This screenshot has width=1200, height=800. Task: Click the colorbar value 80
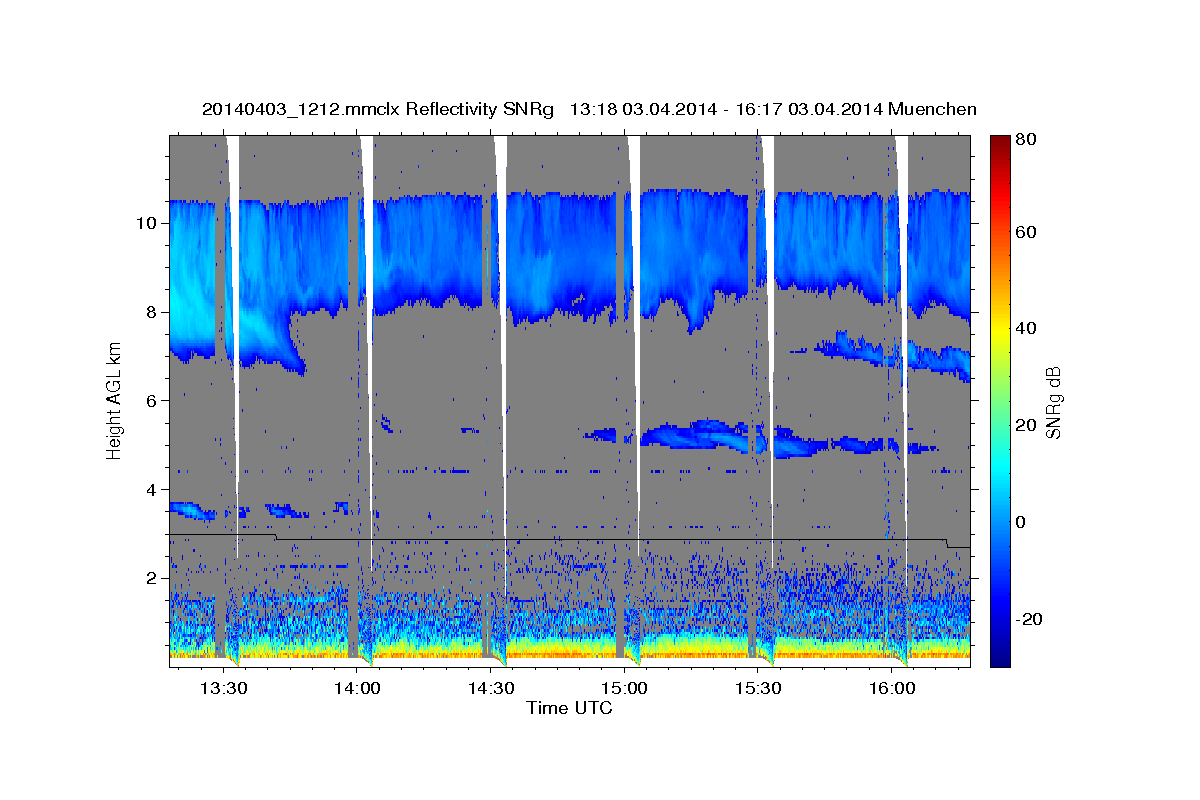(x=1025, y=140)
